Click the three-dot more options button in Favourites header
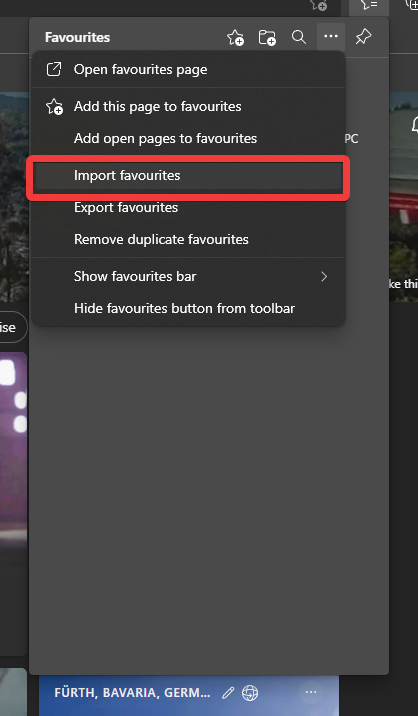Image resolution: width=418 pixels, height=716 pixels. click(x=331, y=37)
